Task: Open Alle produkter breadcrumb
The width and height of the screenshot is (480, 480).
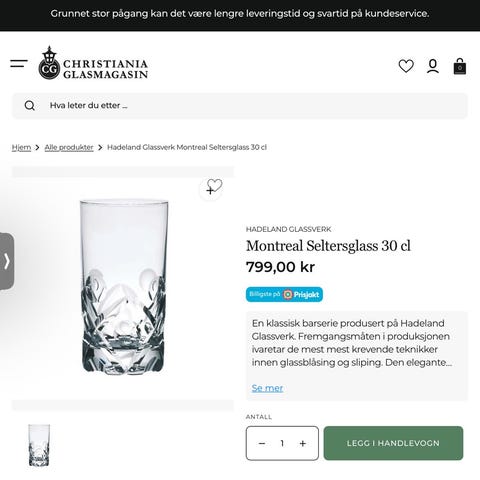Action: pos(69,147)
